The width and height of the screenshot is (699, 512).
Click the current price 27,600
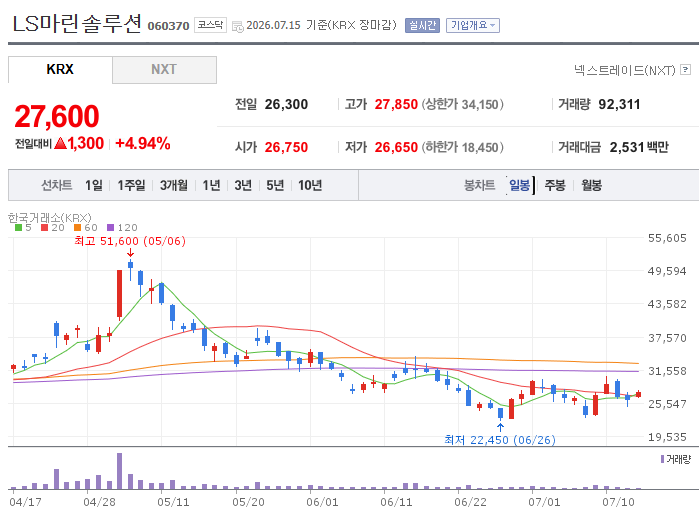[57, 116]
